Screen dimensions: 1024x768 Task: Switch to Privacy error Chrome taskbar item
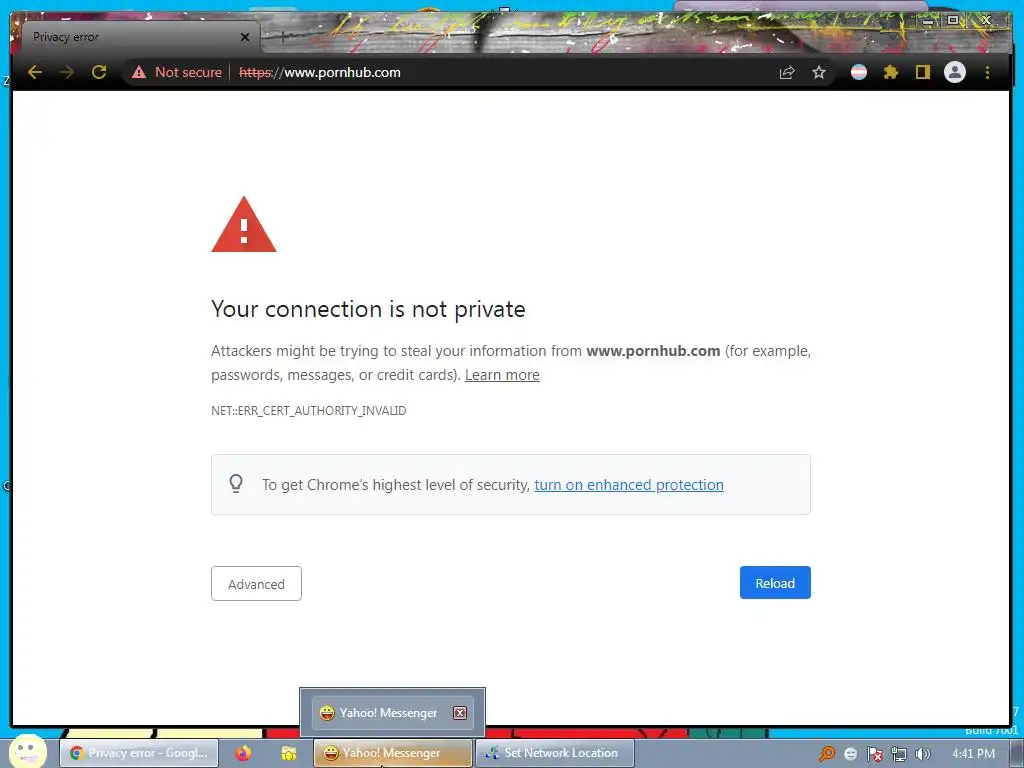point(139,753)
